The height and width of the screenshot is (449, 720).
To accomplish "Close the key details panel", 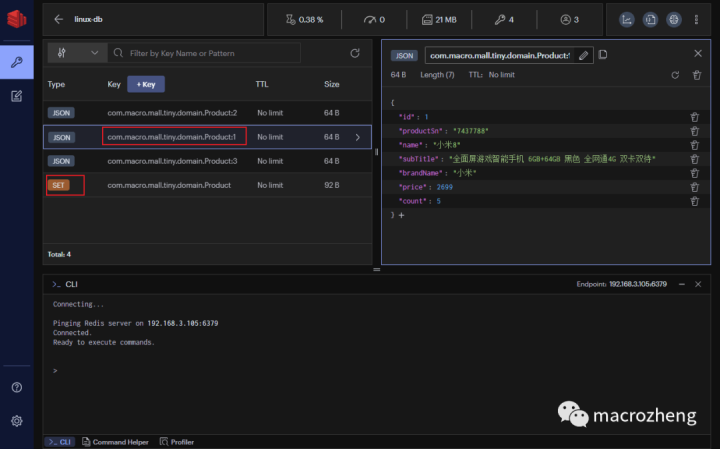I will coord(698,54).
